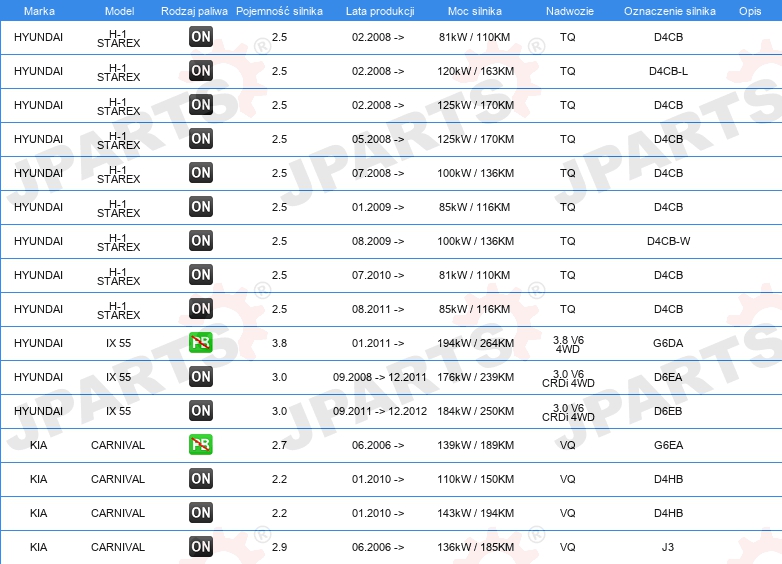The width and height of the screenshot is (782, 564).
Task: Click the Lata produkcji column header
Action: [x=380, y=11]
